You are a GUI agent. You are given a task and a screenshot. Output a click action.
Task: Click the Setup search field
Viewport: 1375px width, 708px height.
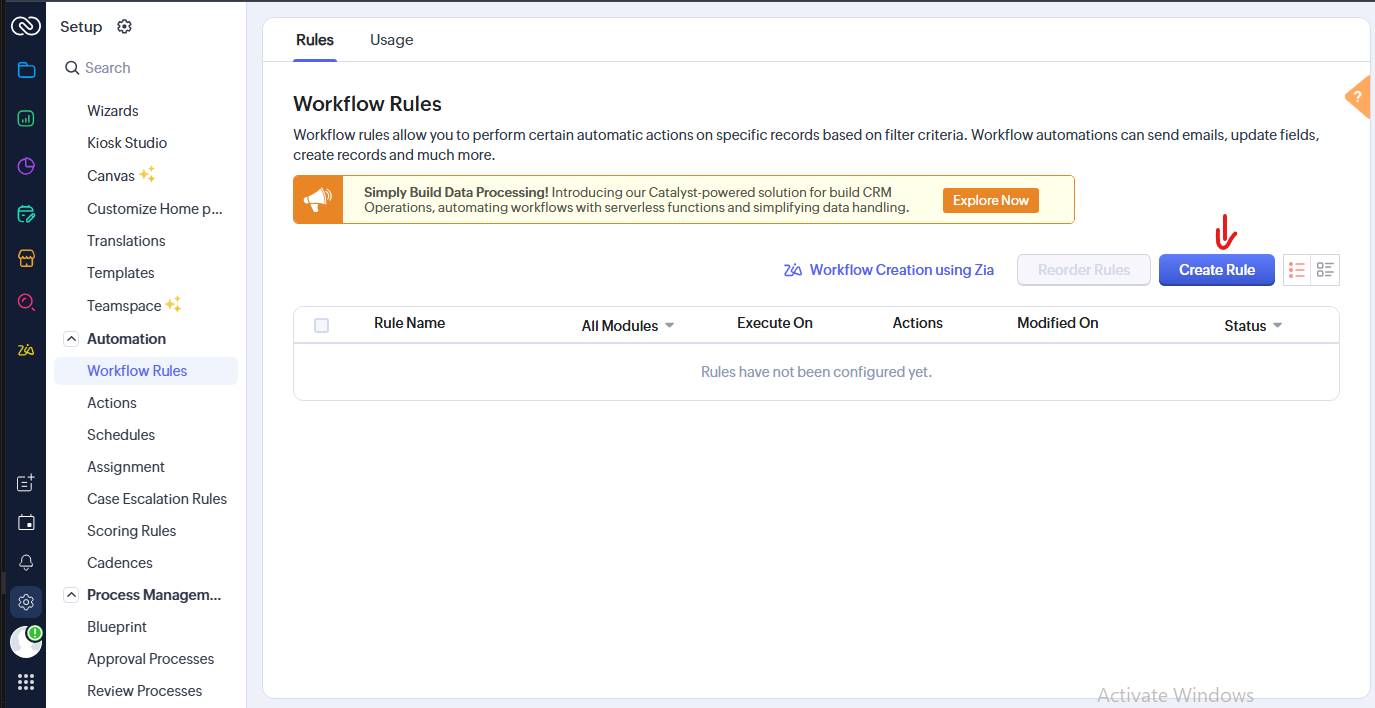(x=150, y=68)
